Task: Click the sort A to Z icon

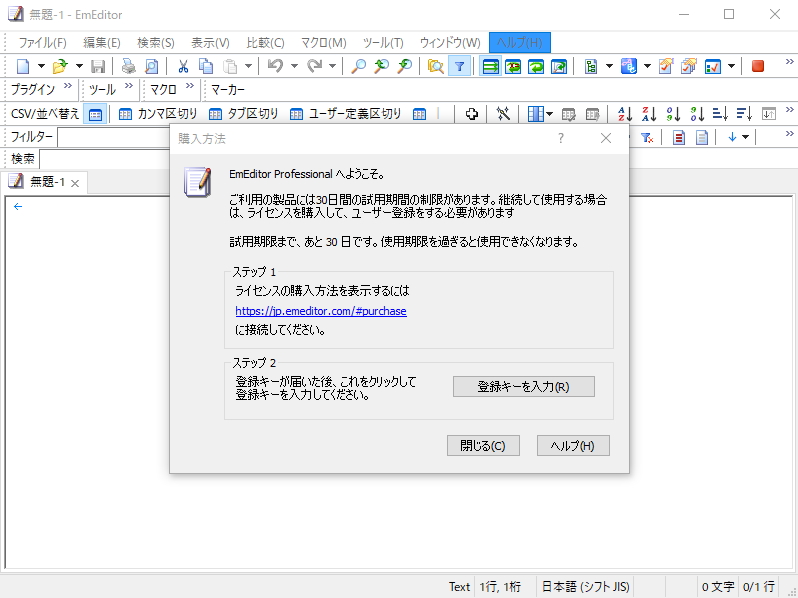Action: [625, 114]
